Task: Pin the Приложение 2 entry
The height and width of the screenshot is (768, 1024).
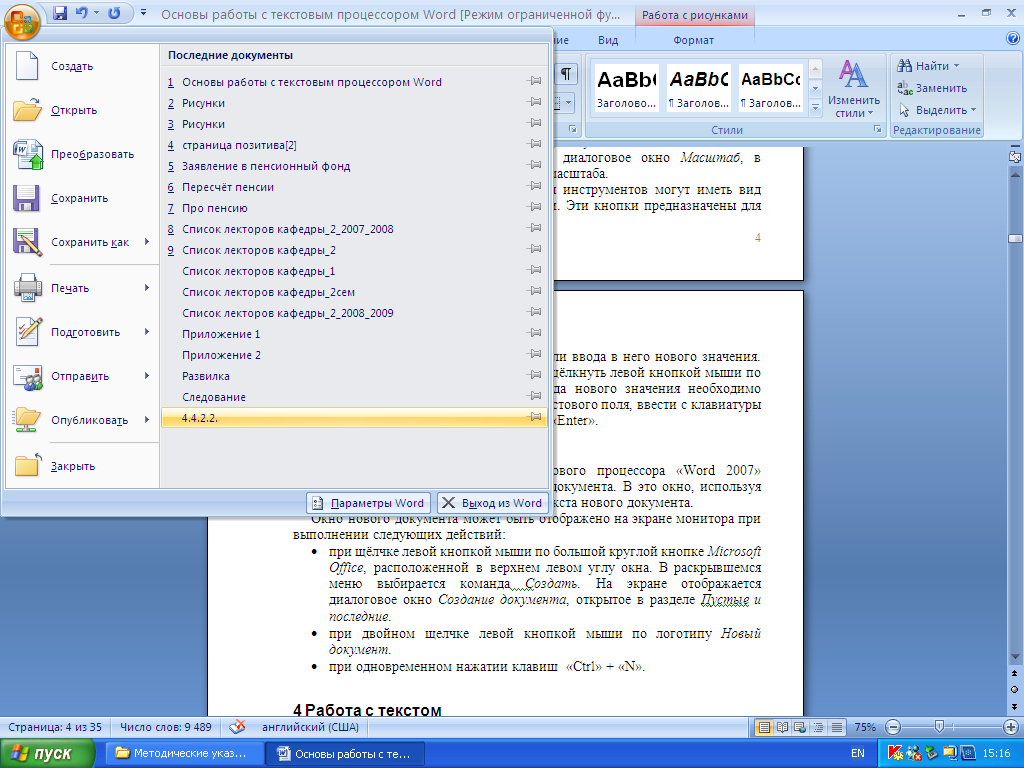Action: 534,354
